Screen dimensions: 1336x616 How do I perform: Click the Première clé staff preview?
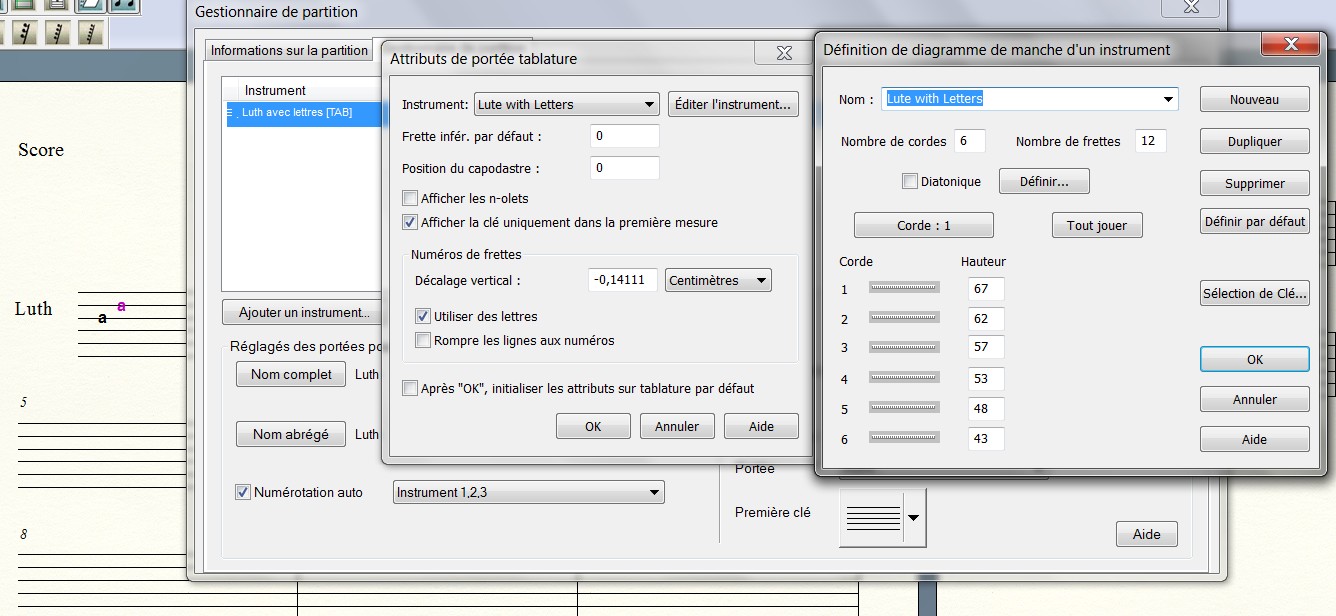[872, 517]
